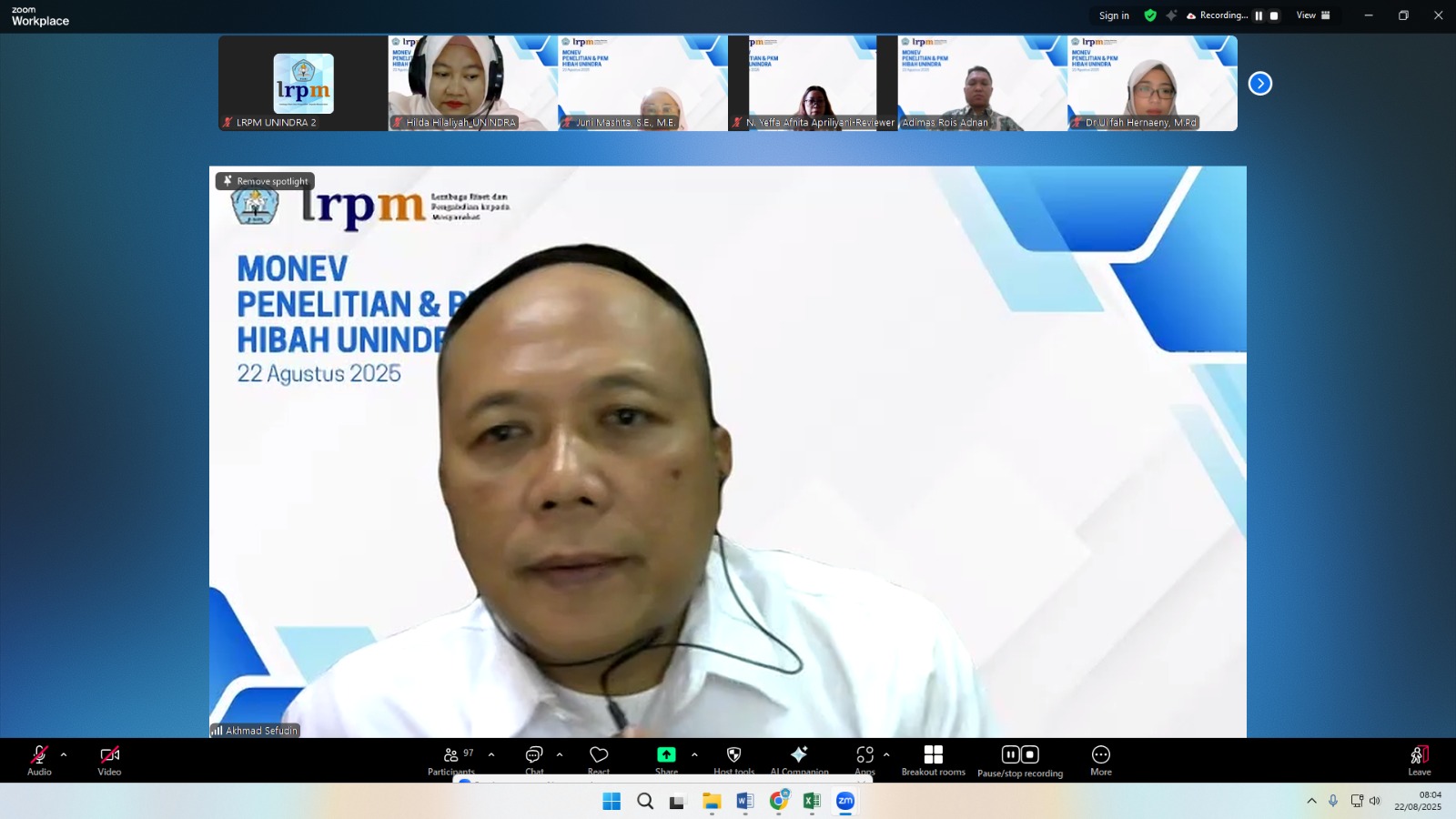
Task: Open Host tools shield icon
Action: click(x=733, y=755)
